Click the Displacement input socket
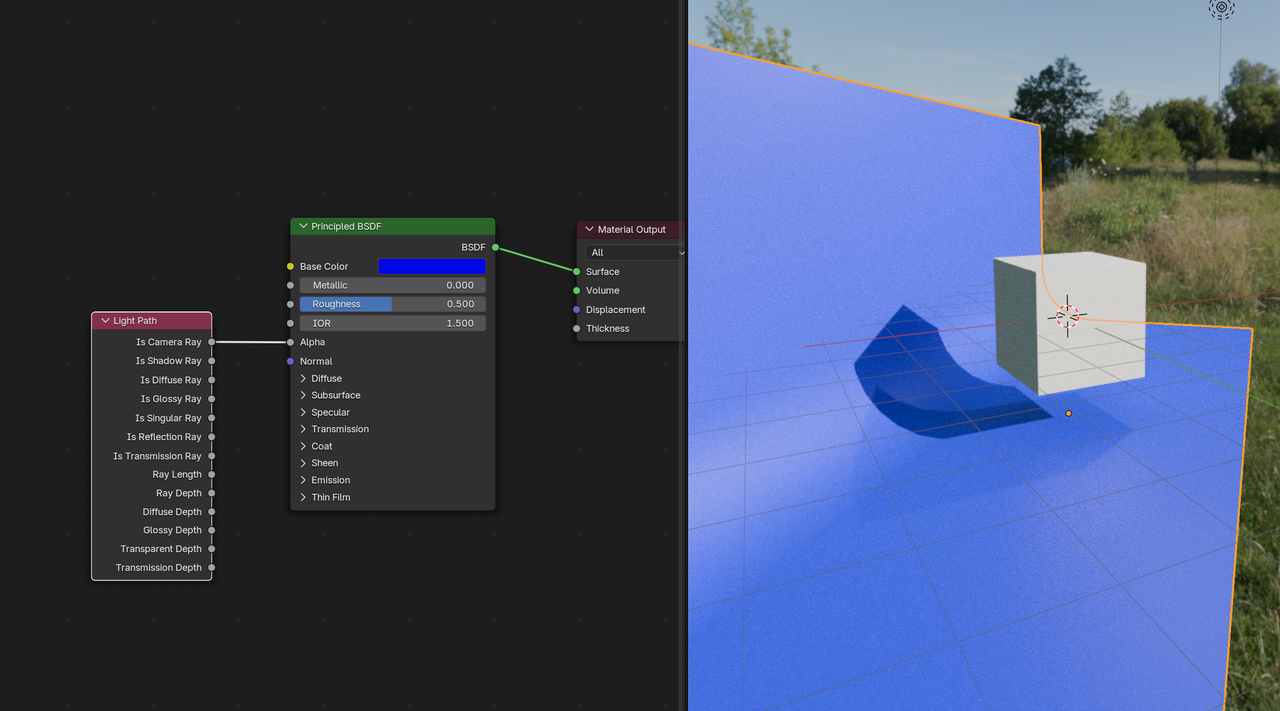Screen dimensions: 1280x711 click(577, 310)
